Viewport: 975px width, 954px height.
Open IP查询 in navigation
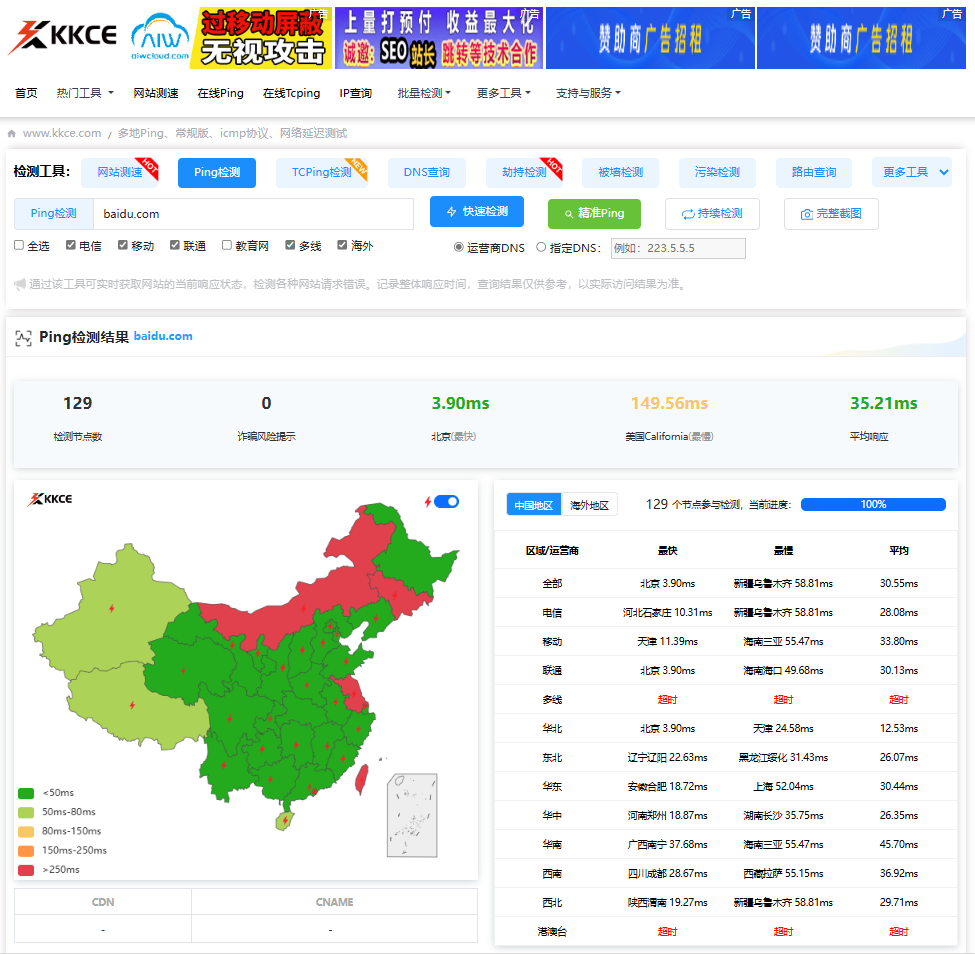pyautogui.click(x=356, y=93)
